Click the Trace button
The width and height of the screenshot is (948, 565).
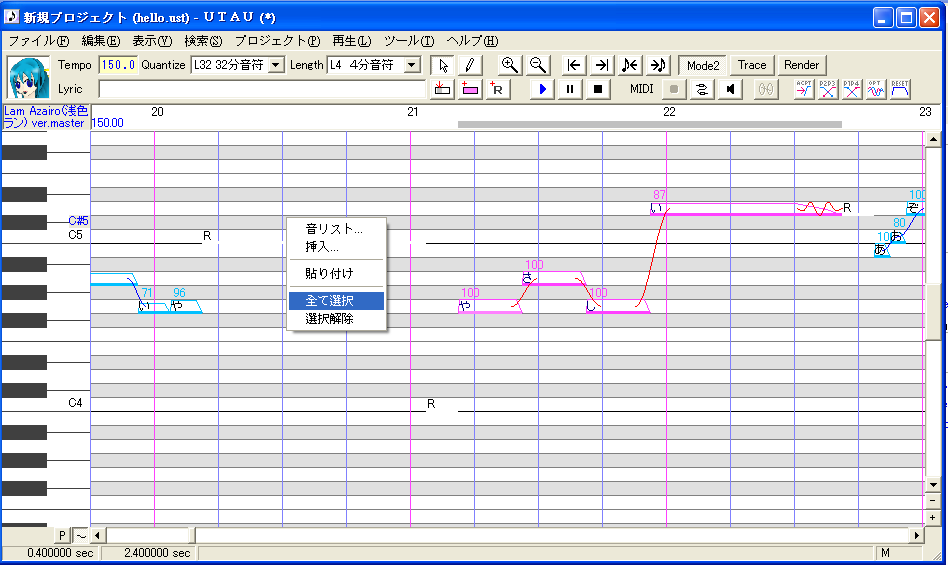click(752, 65)
